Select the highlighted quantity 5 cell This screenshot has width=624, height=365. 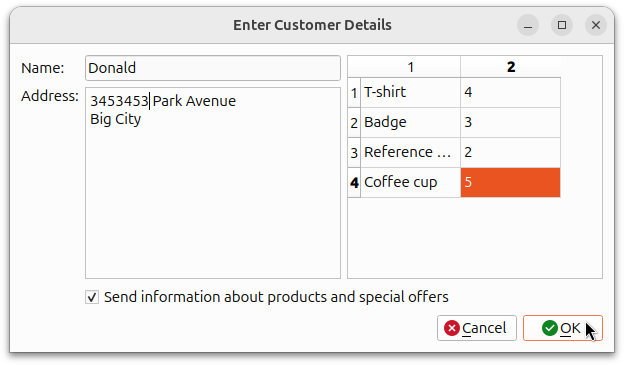(511, 182)
